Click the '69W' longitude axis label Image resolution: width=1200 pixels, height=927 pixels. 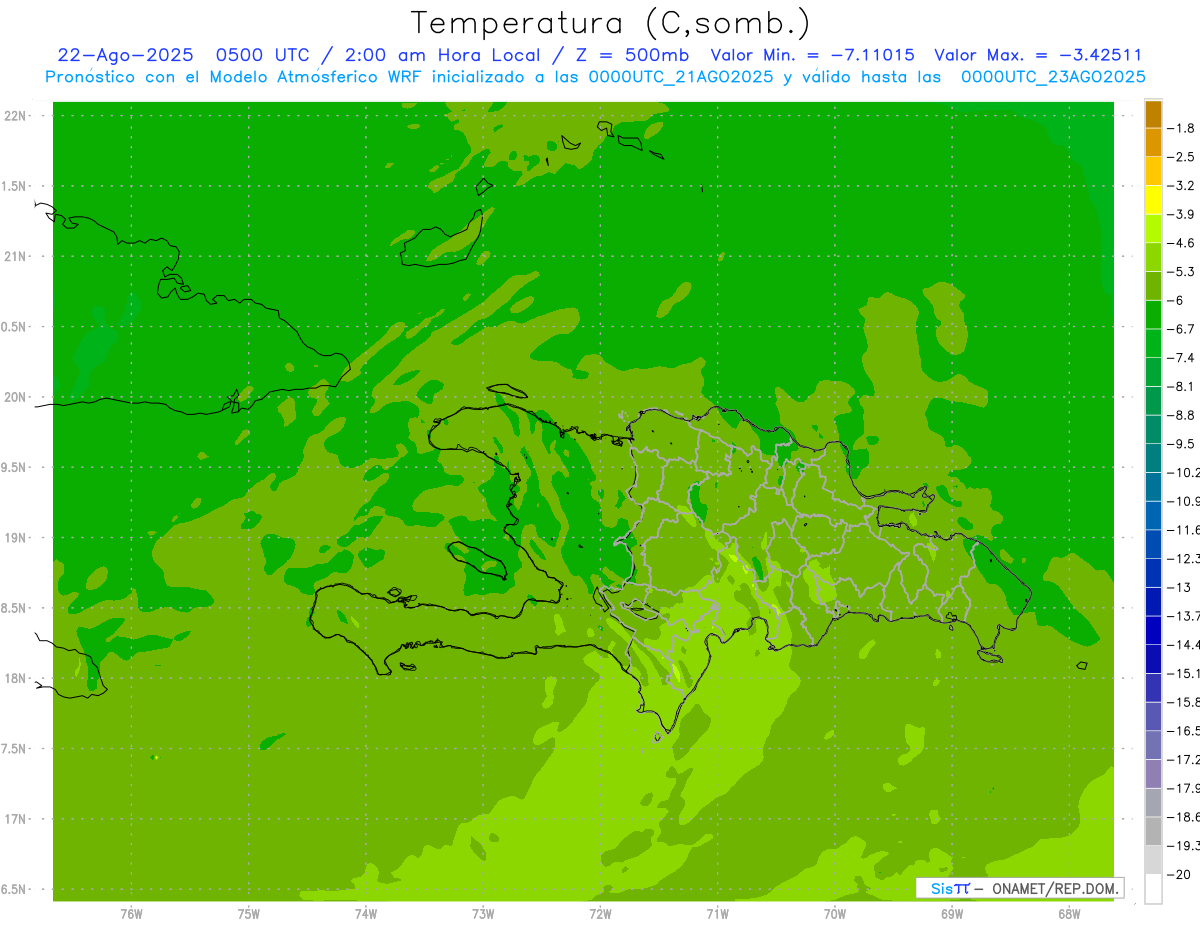952,914
